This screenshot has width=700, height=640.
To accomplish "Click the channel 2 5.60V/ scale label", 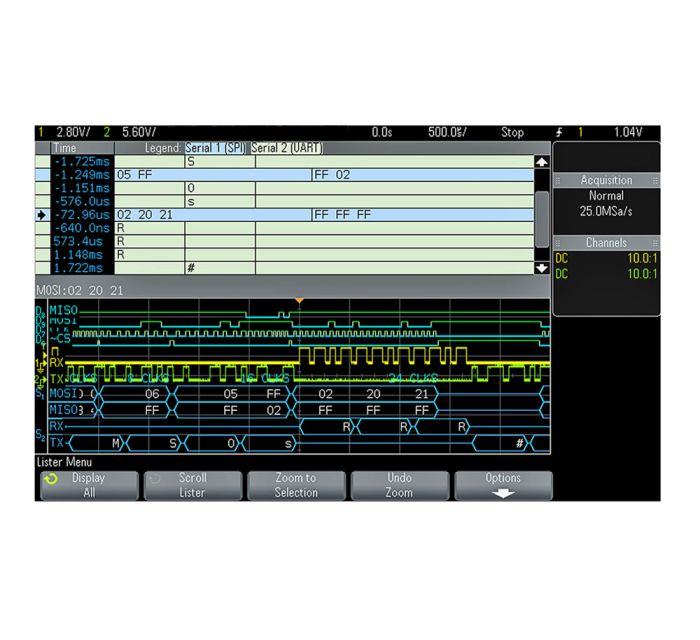I will (139, 132).
